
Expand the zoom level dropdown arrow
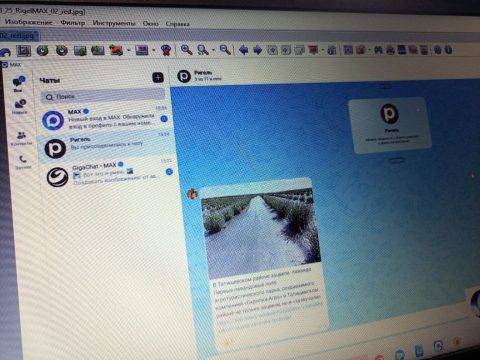point(213,50)
